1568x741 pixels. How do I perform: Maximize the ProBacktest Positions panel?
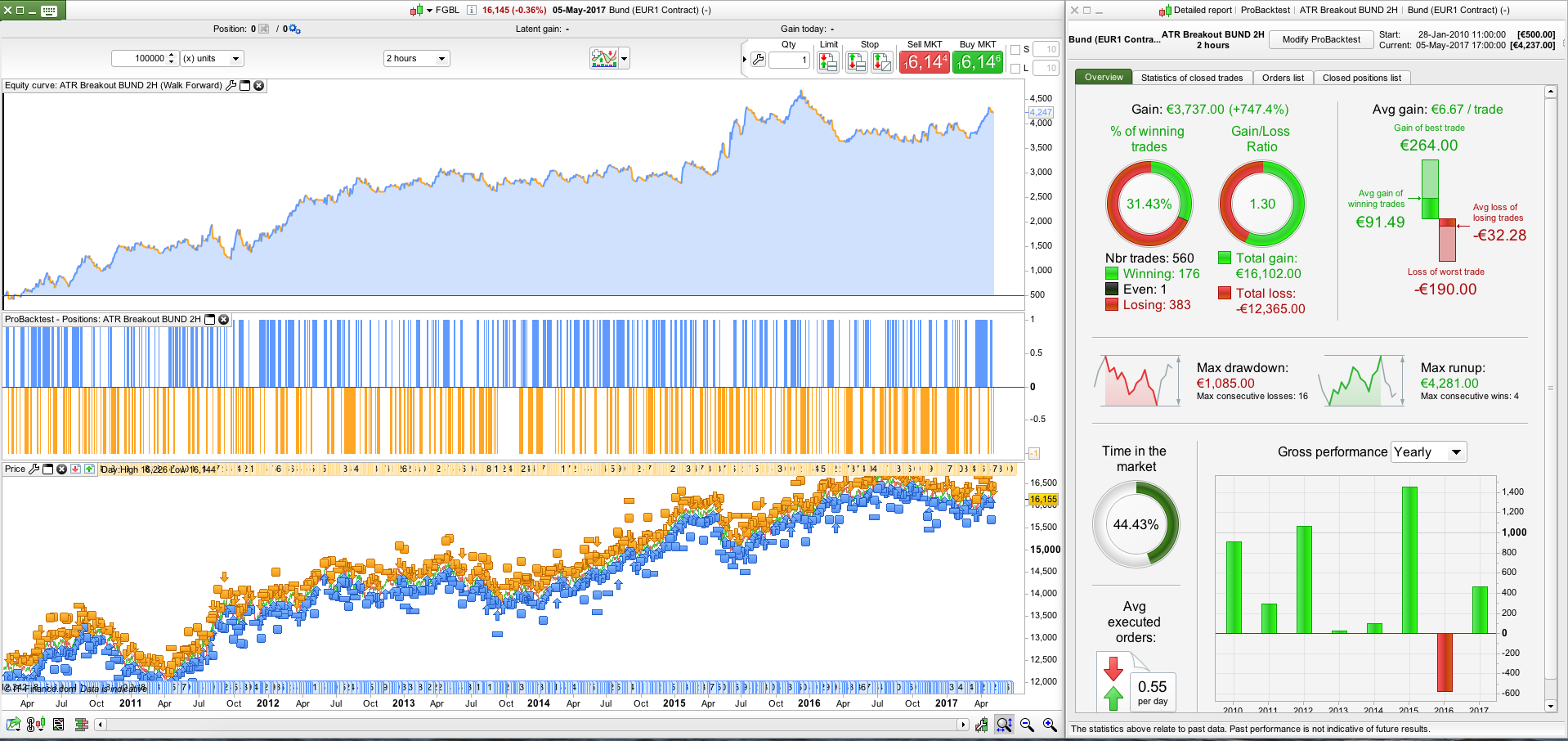tap(210, 319)
